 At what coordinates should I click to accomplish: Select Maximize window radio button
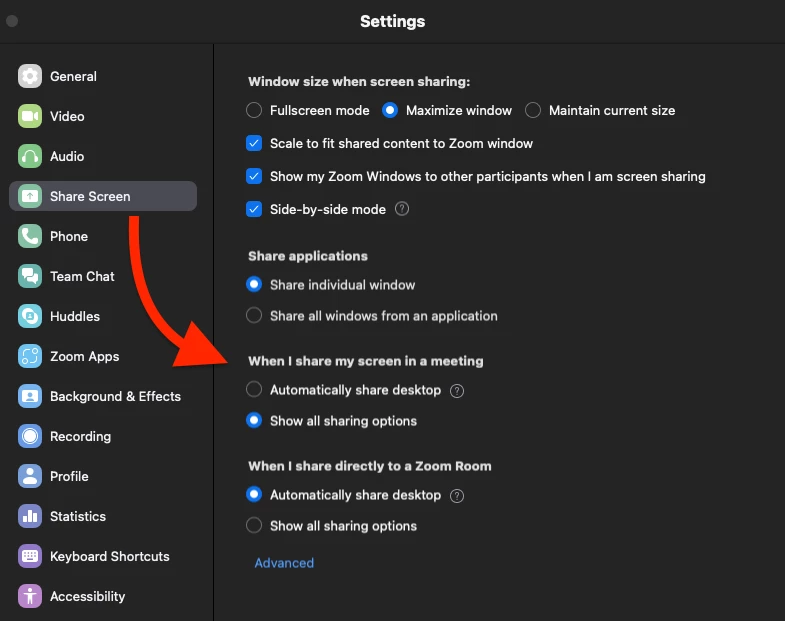[x=390, y=110]
